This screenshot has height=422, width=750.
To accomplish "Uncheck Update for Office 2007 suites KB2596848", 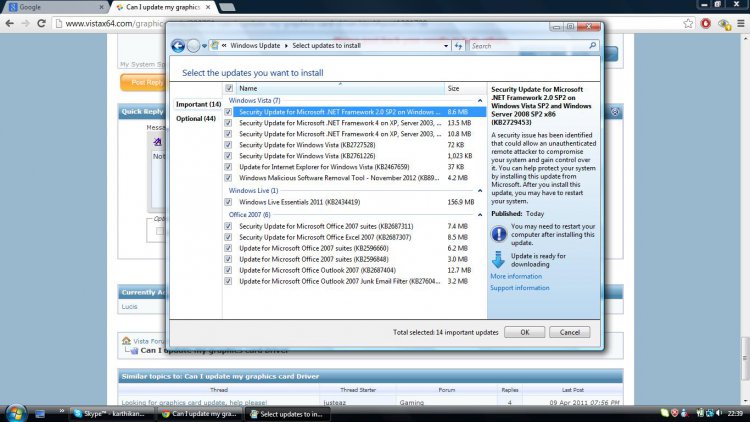I will (228, 259).
